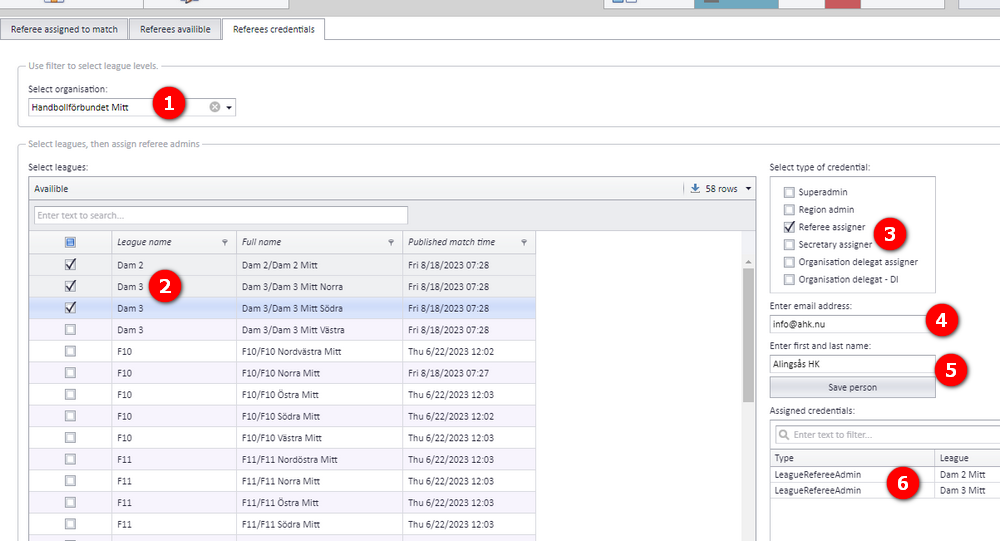Screen dimensions: 1000x541
Task: Open the League name column filter icon
Action: [224, 242]
